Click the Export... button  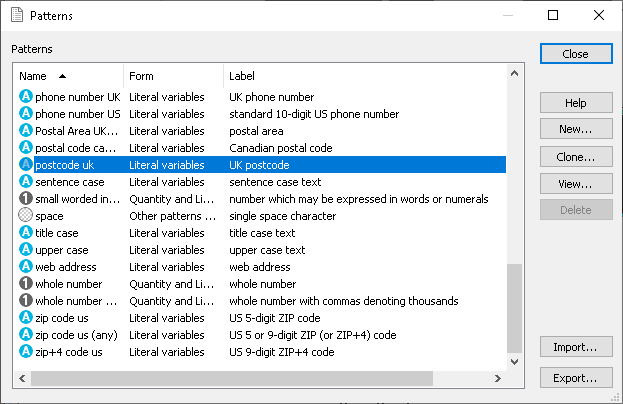[x=575, y=378]
